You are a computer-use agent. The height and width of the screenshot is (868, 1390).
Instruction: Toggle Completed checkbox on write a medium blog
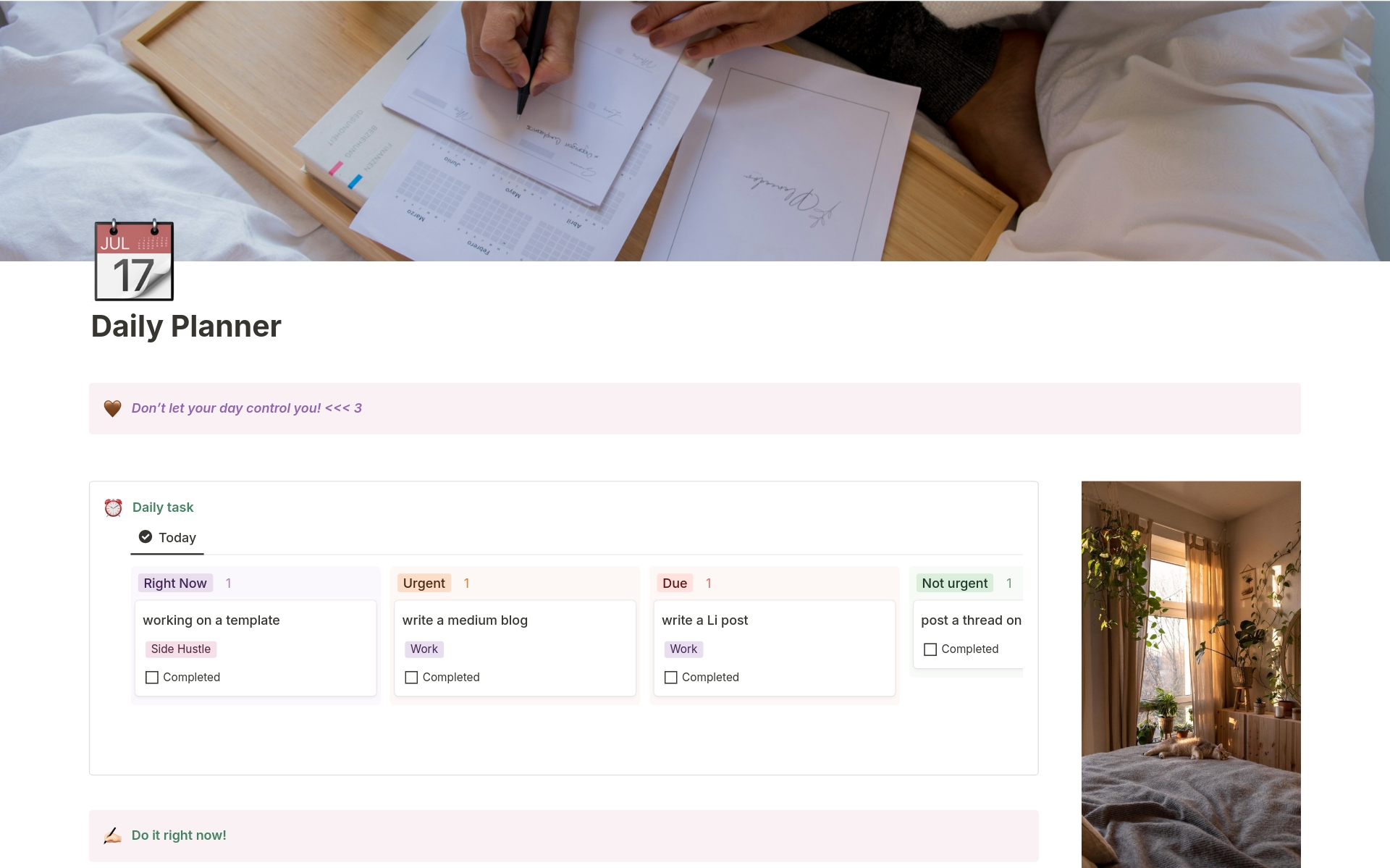[411, 677]
